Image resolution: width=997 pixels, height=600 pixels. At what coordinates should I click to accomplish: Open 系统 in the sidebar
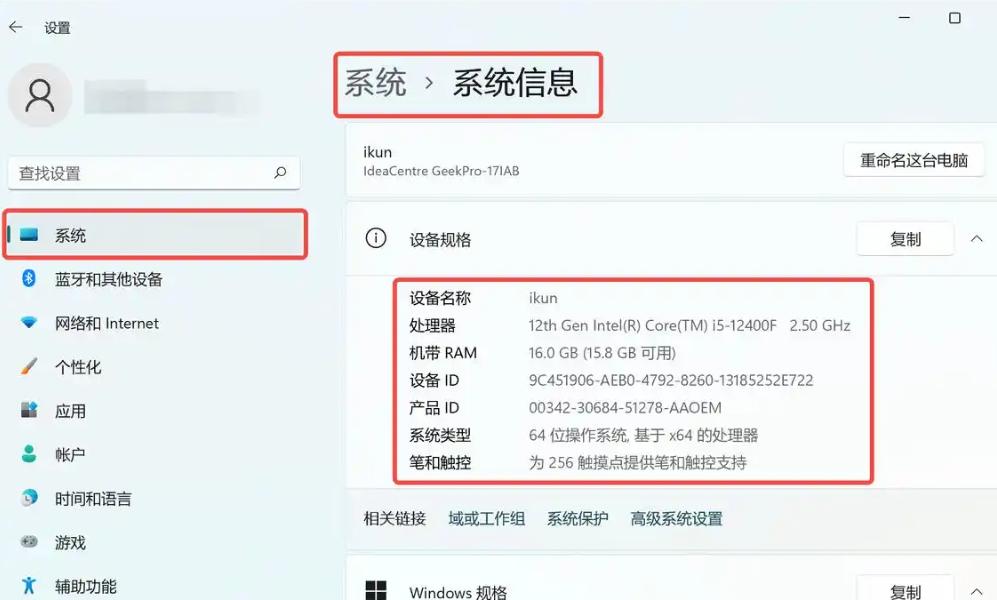155,235
